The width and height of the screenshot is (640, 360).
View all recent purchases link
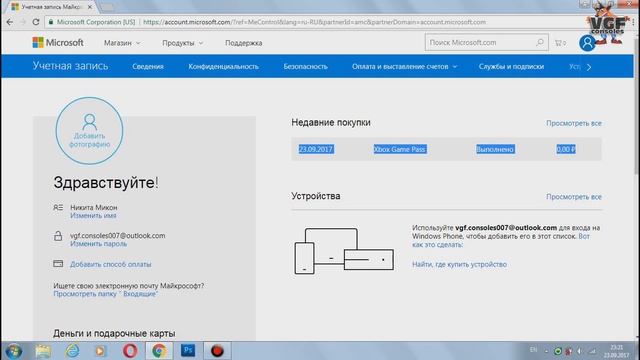(x=574, y=123)
